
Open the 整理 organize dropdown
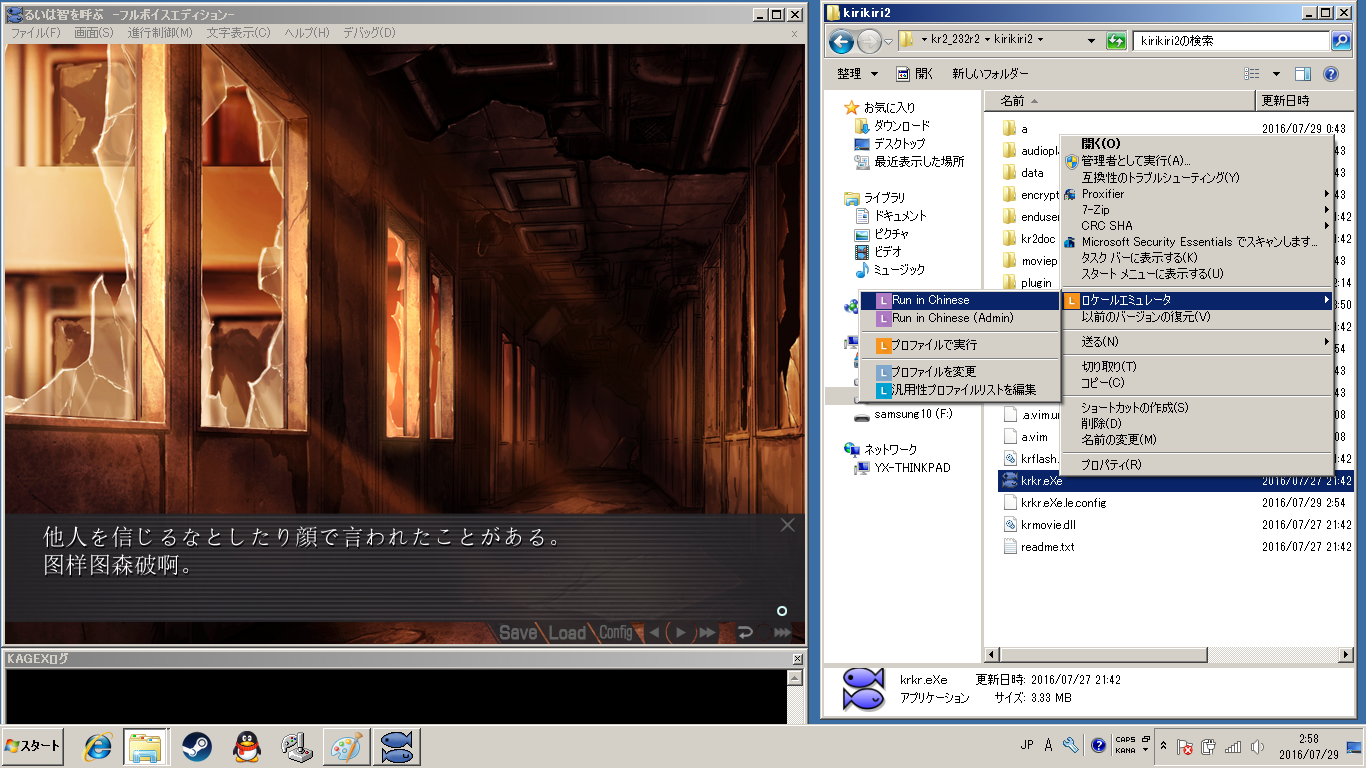857,74
